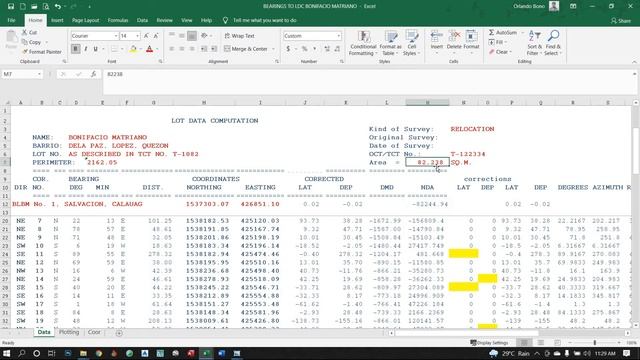Open the font size dropdown showing 14

pyautogui.click(x=138, y=36)
